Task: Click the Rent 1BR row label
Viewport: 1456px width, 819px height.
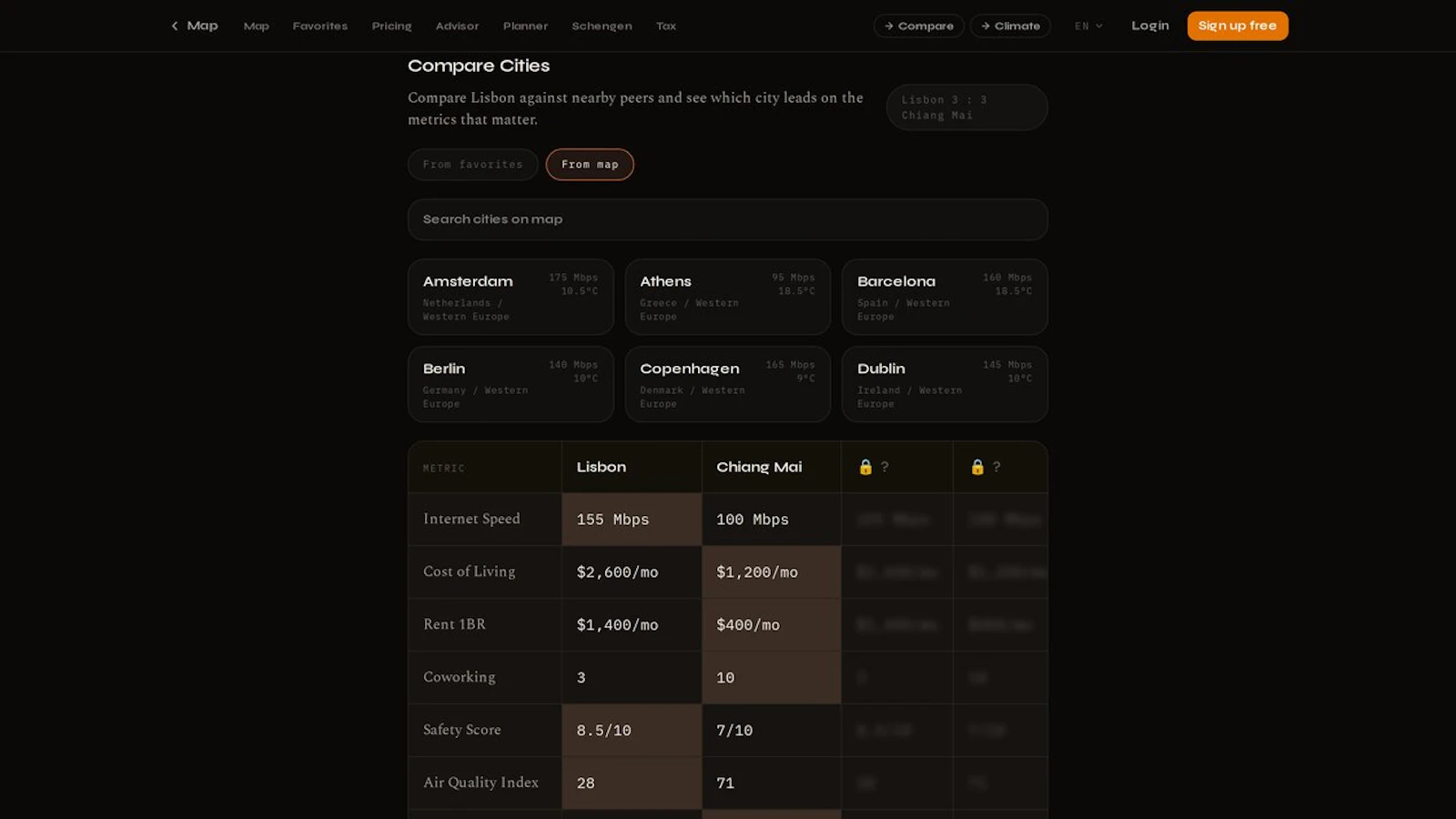Action: (455, 624)
